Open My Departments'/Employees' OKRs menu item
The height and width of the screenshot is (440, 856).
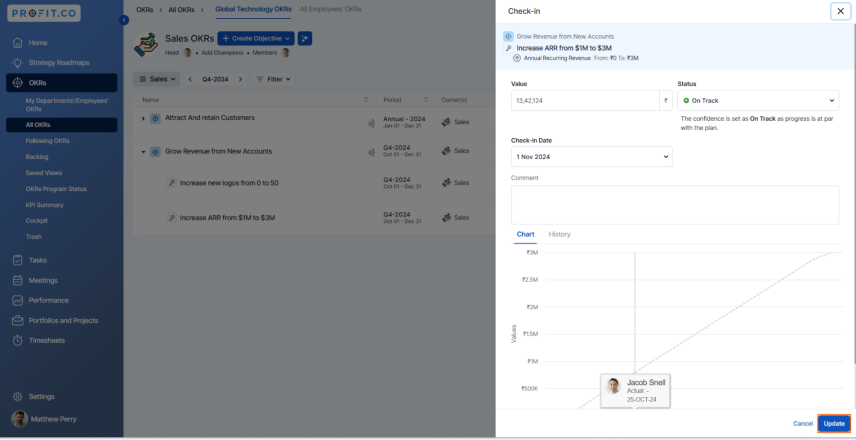[x=67, y=105]
